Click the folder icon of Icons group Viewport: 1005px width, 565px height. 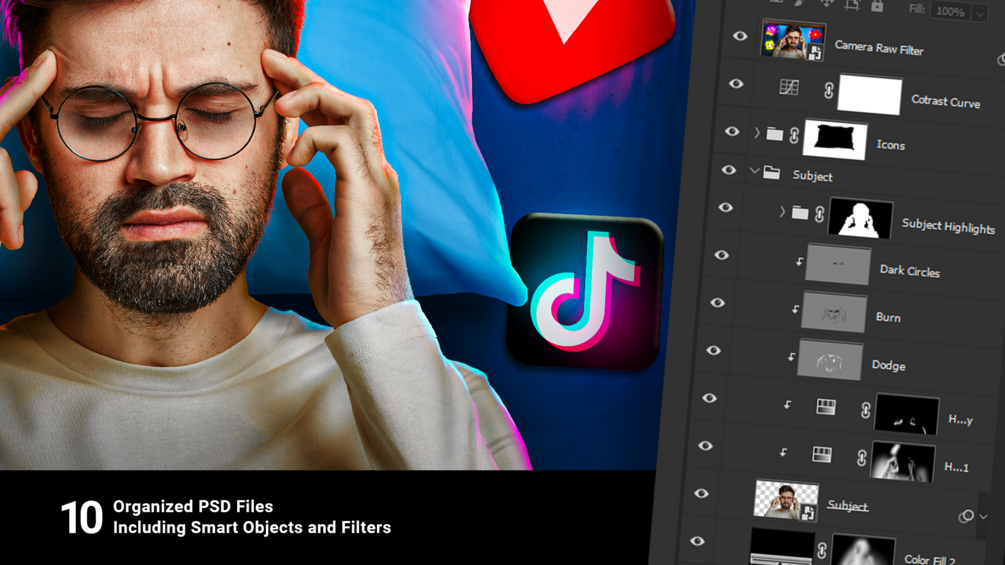coord(775,134)
